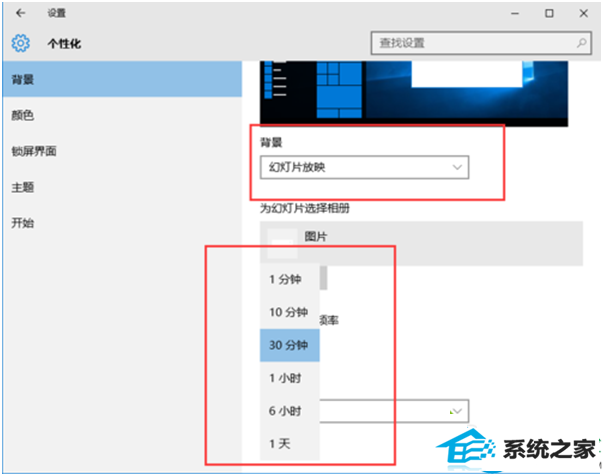
Task: Click the settings gear icon
Action: click(x=20, y=43)
